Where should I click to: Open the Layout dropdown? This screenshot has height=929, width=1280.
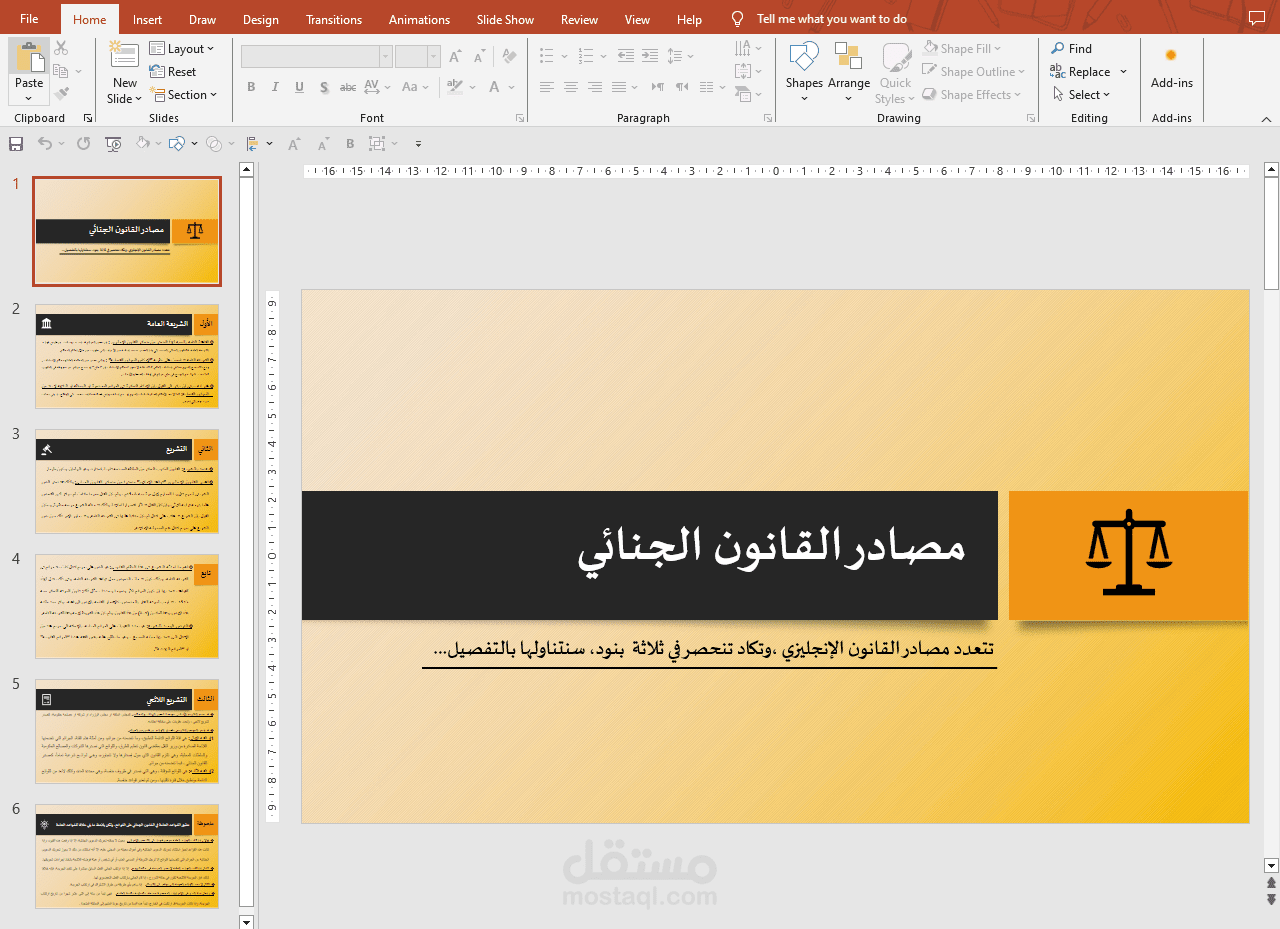[182, 48]
